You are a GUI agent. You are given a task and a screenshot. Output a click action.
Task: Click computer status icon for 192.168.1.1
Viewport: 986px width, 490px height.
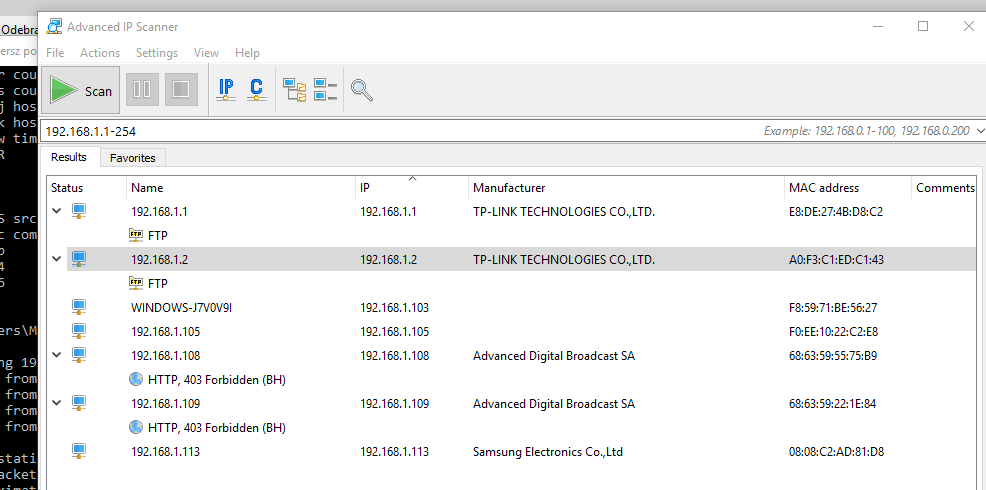(79, 211)
